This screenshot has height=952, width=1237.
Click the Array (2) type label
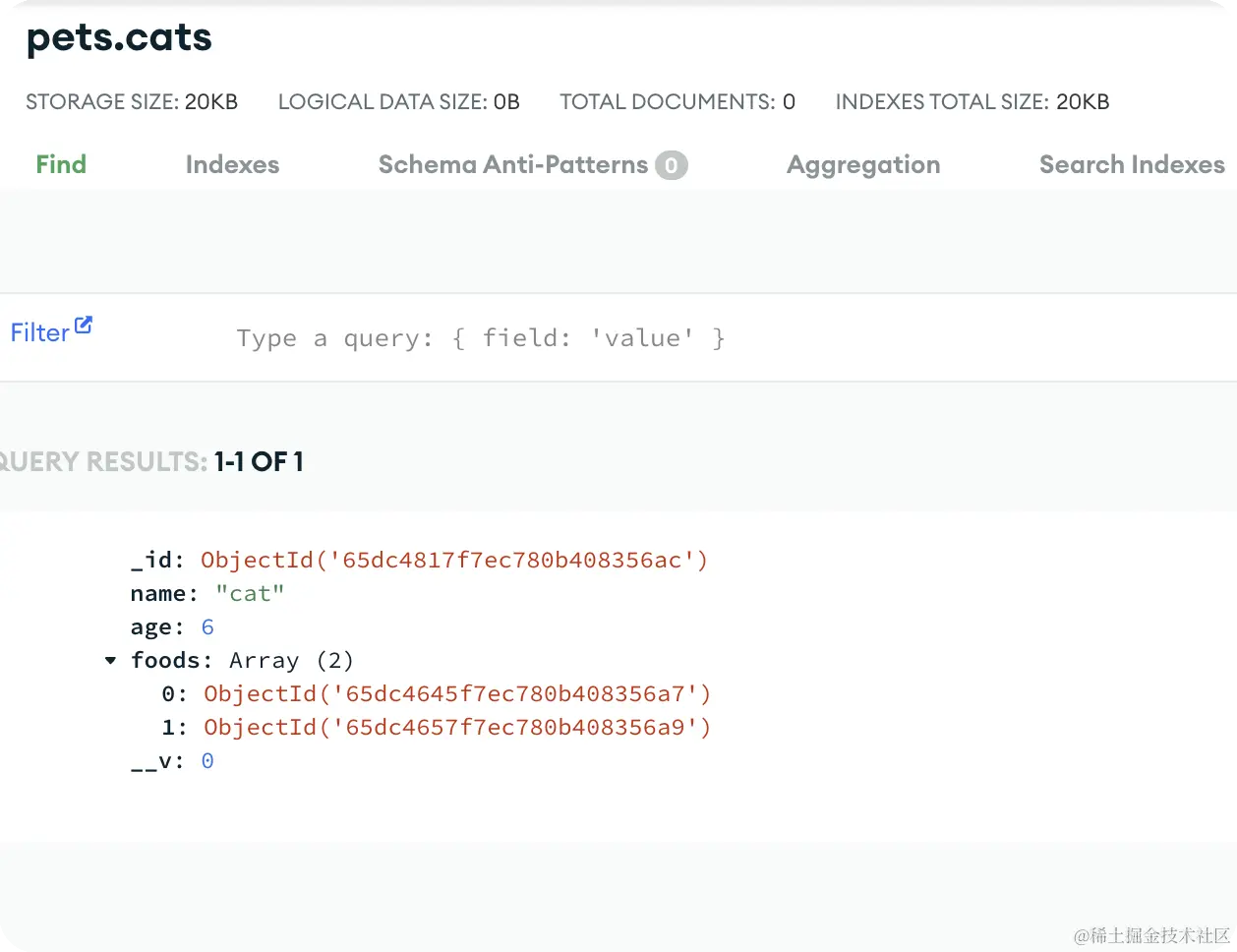point(291,661)
